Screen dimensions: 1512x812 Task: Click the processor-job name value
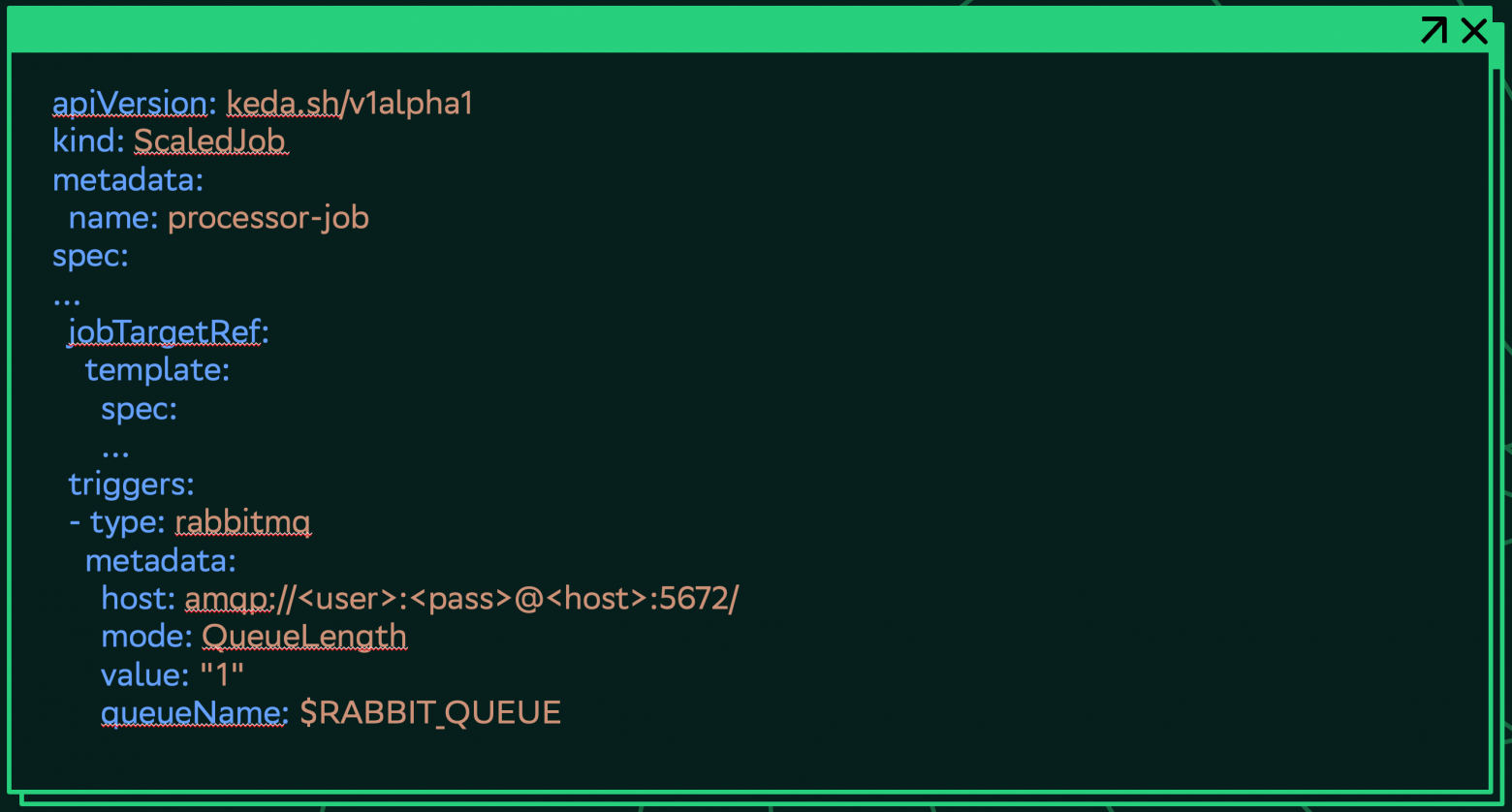coord(268,218)
